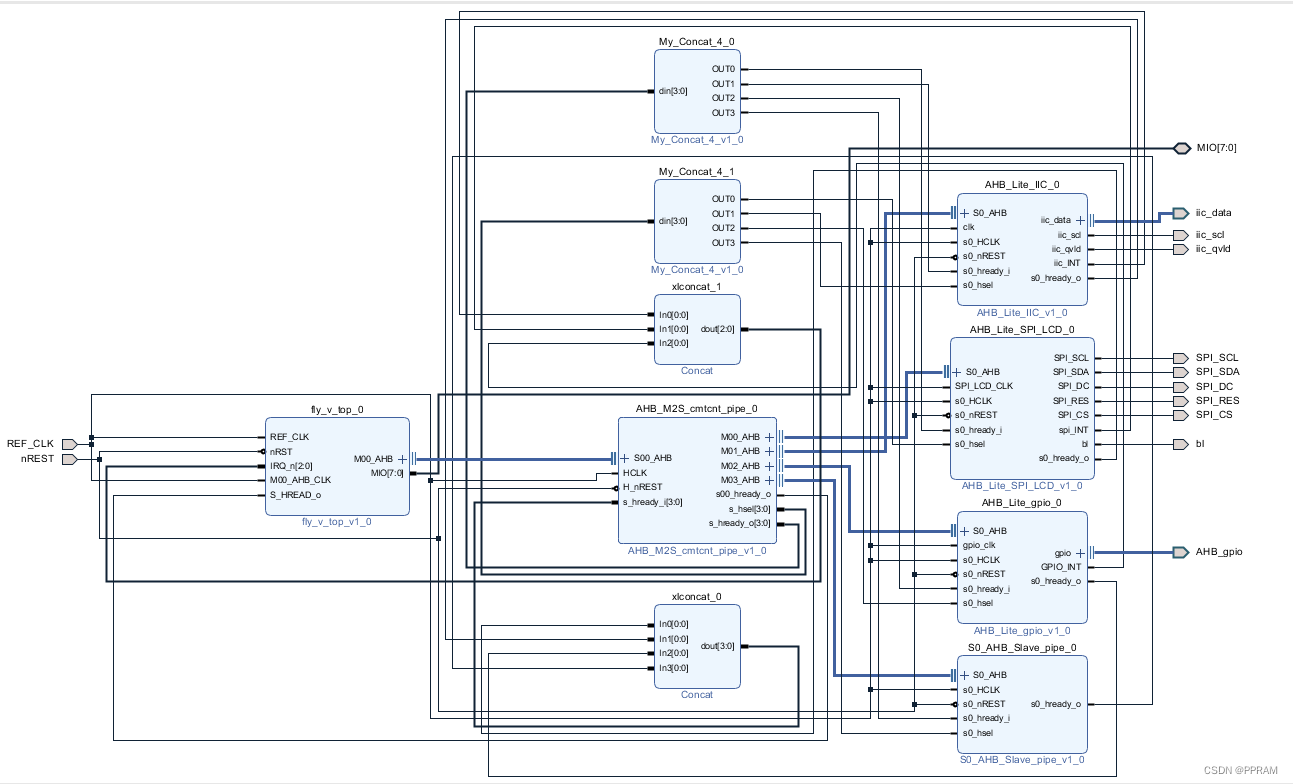This screenshot has width=1293, height=784.
Task: Expand the S0_AHB interface on AHB_Lite_IIC_0
Action: click(965, 213)
